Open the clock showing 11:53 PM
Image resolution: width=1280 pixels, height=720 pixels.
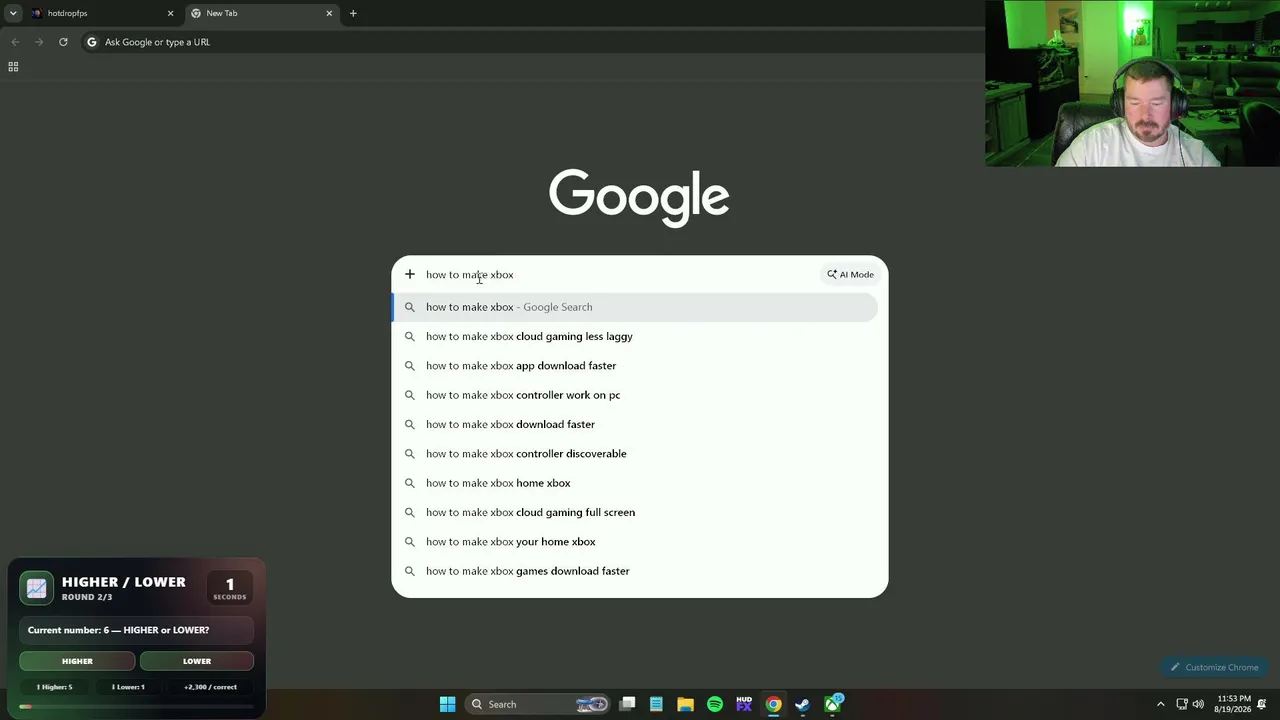[1234, 704]
